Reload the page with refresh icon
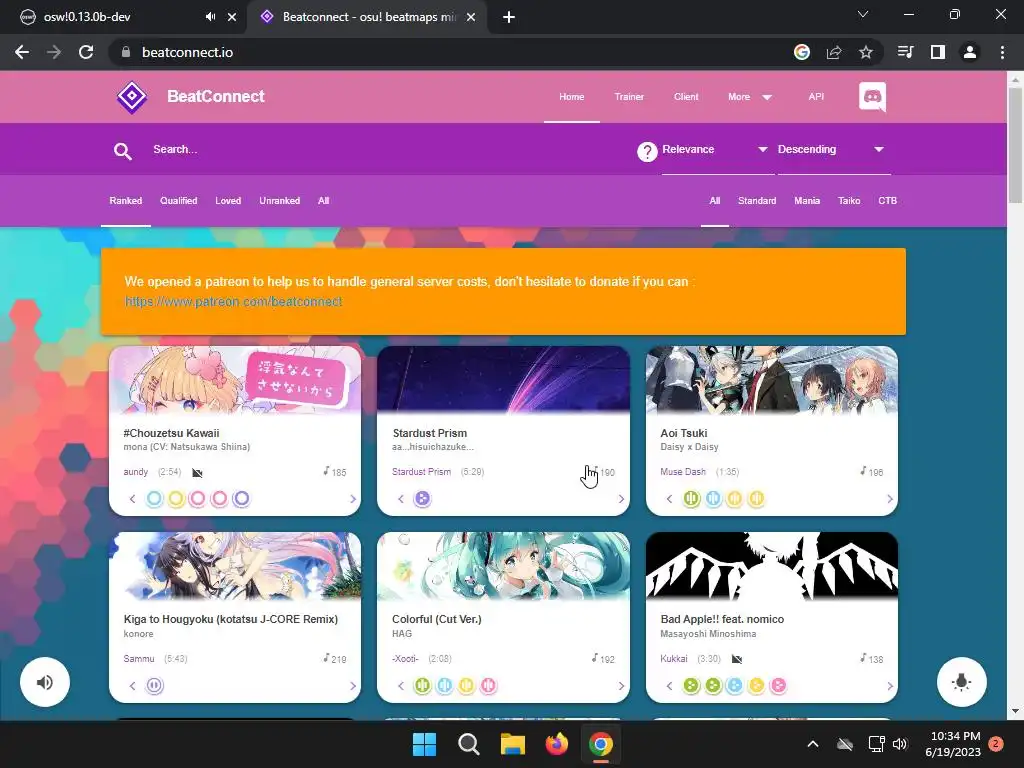The image size is (1024, 768). 86,52
